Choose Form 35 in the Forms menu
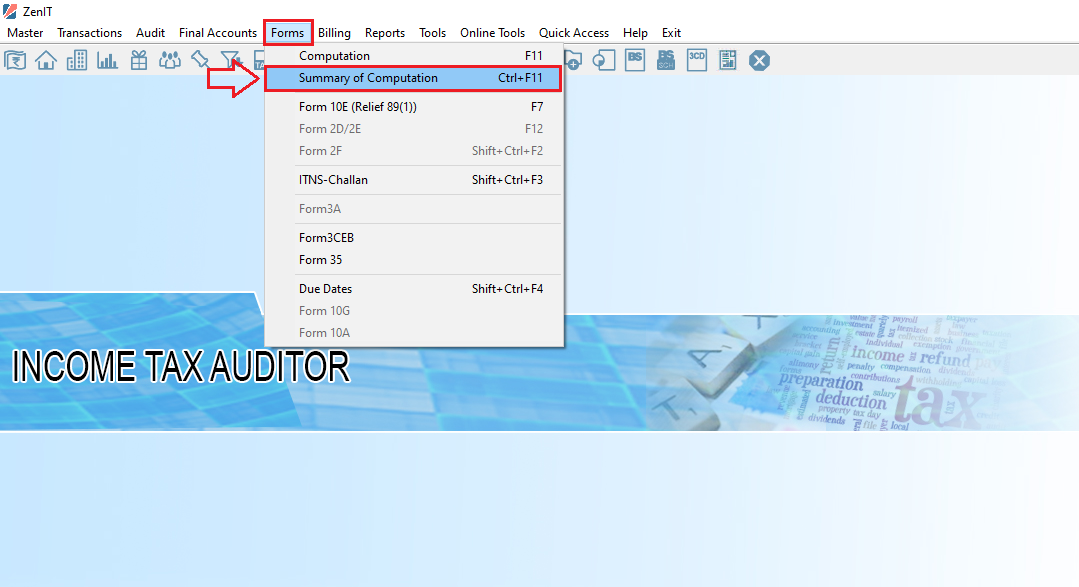 click(414, 259)
